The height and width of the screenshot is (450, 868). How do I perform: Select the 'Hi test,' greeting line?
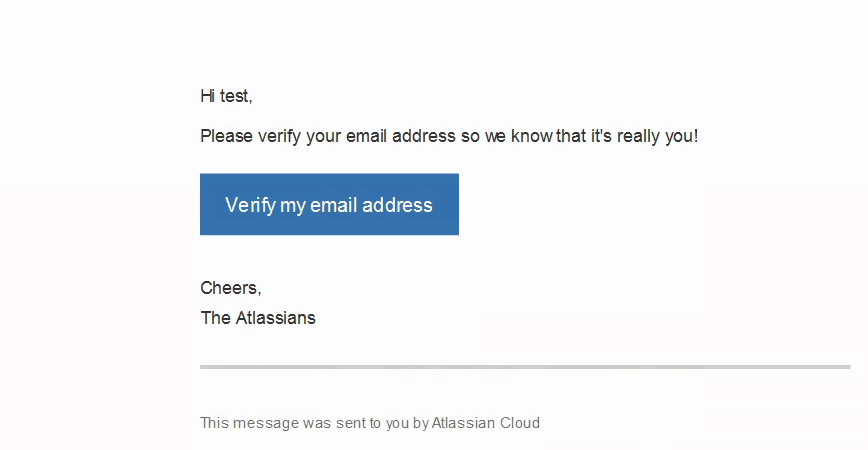tap(226, 96)
